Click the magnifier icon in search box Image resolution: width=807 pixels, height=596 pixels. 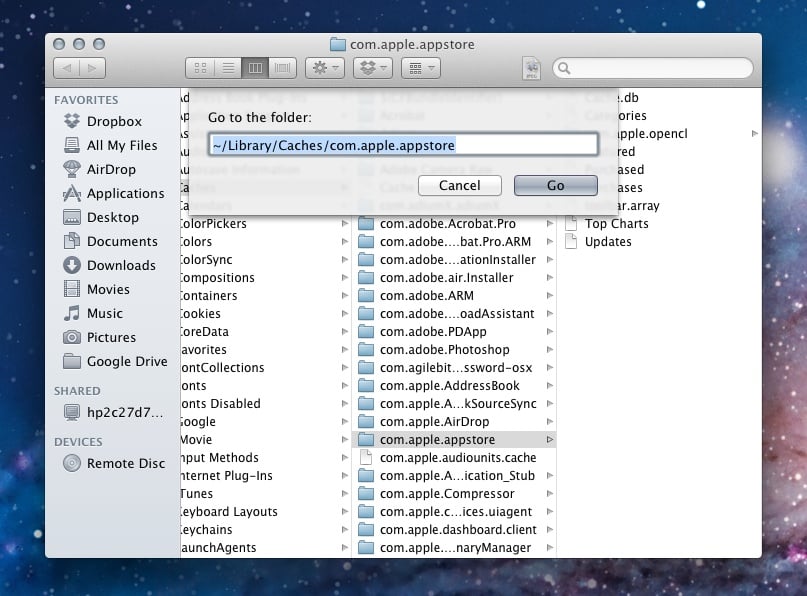click(x=564, y=68)
